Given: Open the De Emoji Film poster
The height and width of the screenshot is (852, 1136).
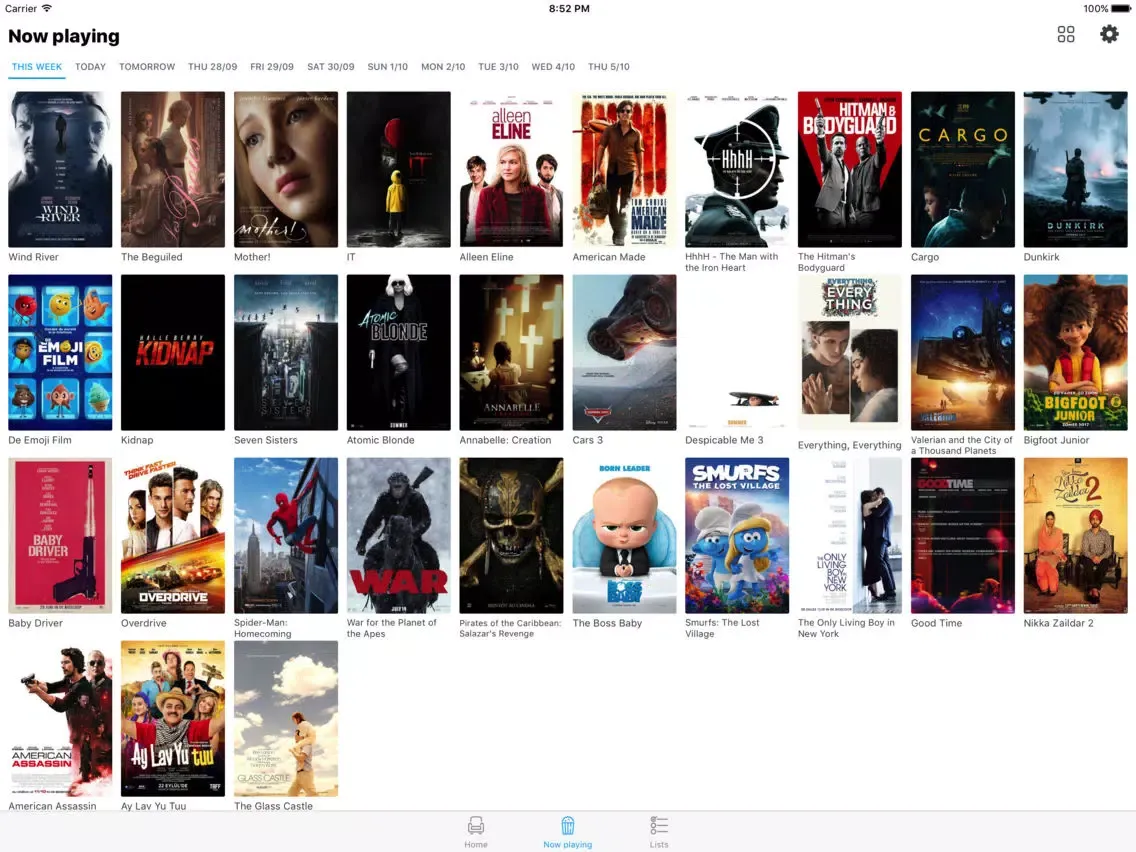Looking at the screenshot, I should pyautogui.click(x=60, y=352).
